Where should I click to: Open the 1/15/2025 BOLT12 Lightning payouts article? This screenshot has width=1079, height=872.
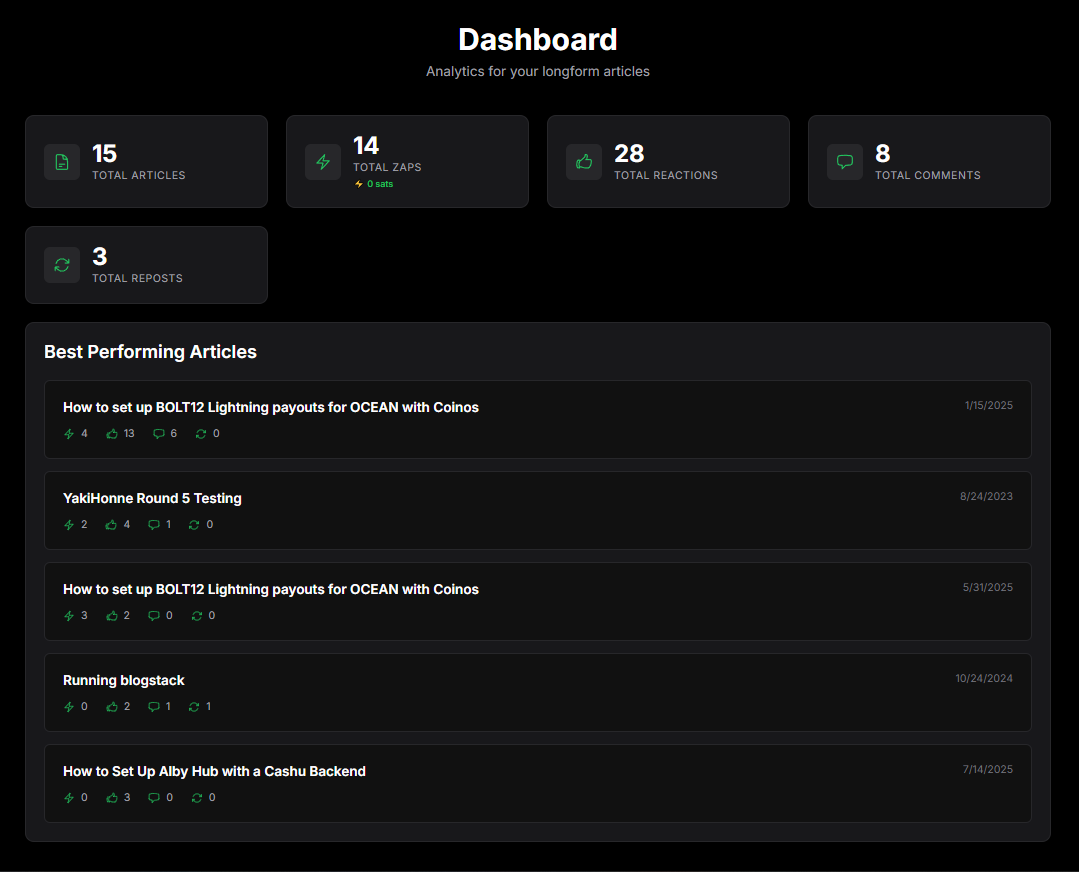click(537, 419)
